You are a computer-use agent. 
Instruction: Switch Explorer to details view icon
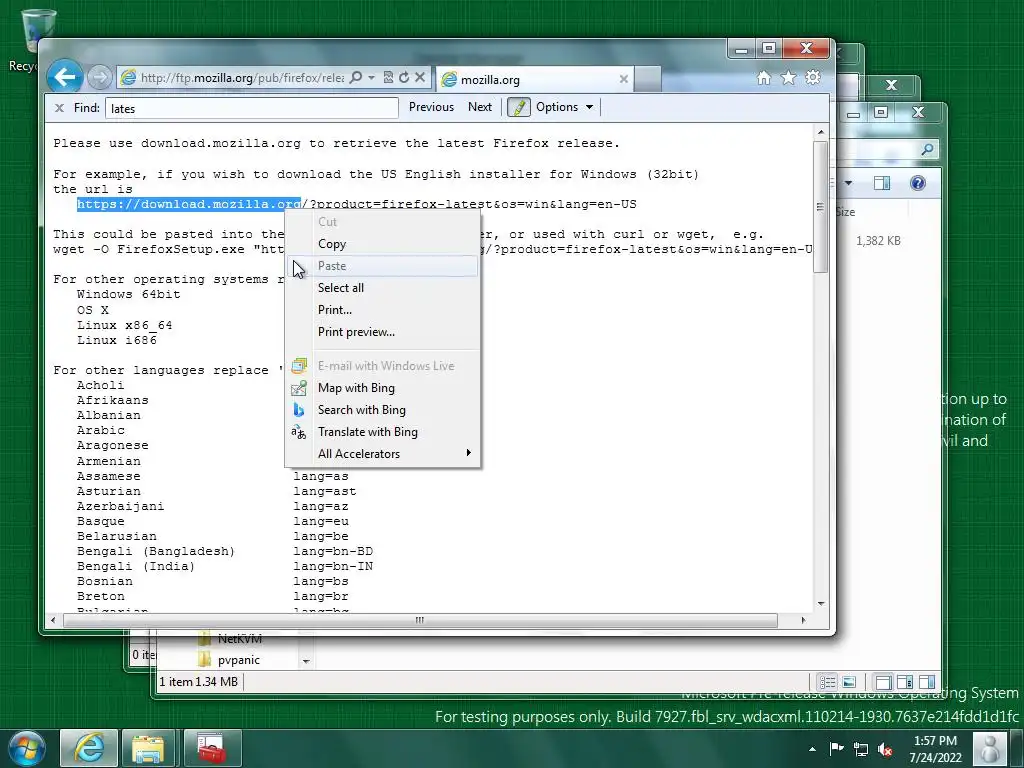[x=827, y=682]
